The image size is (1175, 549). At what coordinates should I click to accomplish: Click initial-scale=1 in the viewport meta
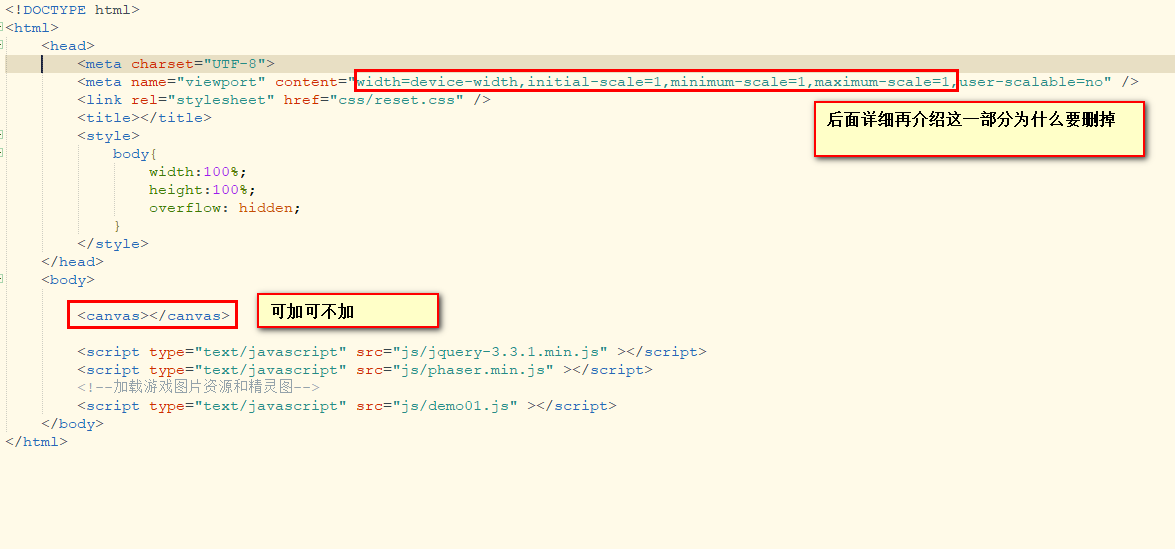point(595,82)
